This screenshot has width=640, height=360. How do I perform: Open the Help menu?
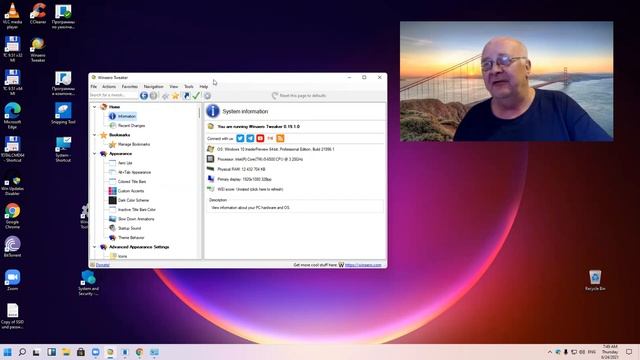coord(204,87)
